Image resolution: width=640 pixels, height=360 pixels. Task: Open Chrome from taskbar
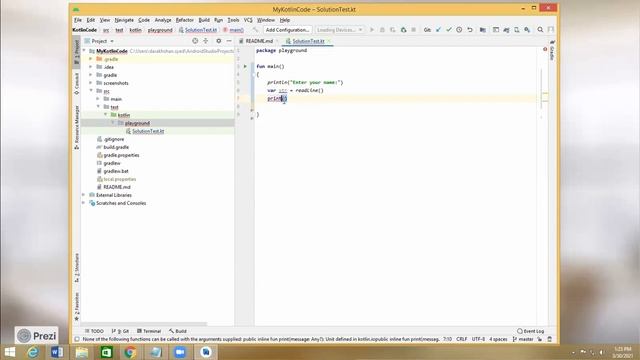(130, 352)
